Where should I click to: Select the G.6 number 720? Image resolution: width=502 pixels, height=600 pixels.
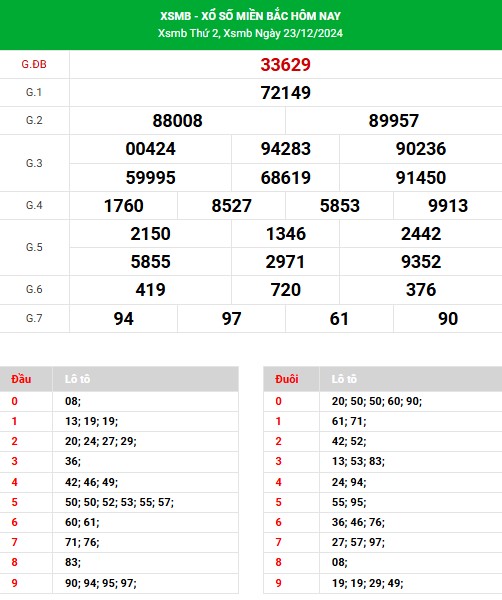coord(285,290)
